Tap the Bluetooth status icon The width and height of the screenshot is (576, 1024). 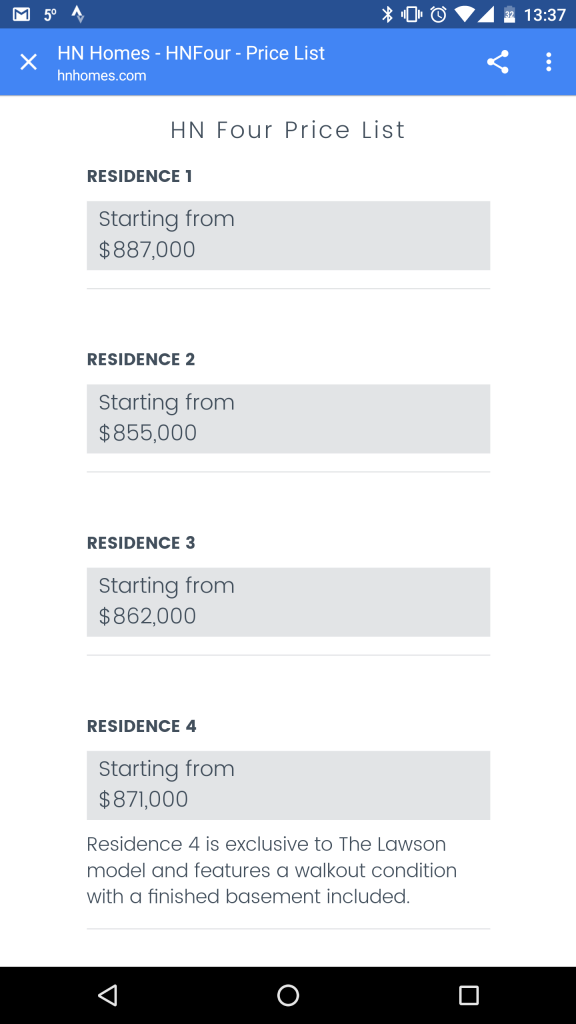[x=387, y=14]
